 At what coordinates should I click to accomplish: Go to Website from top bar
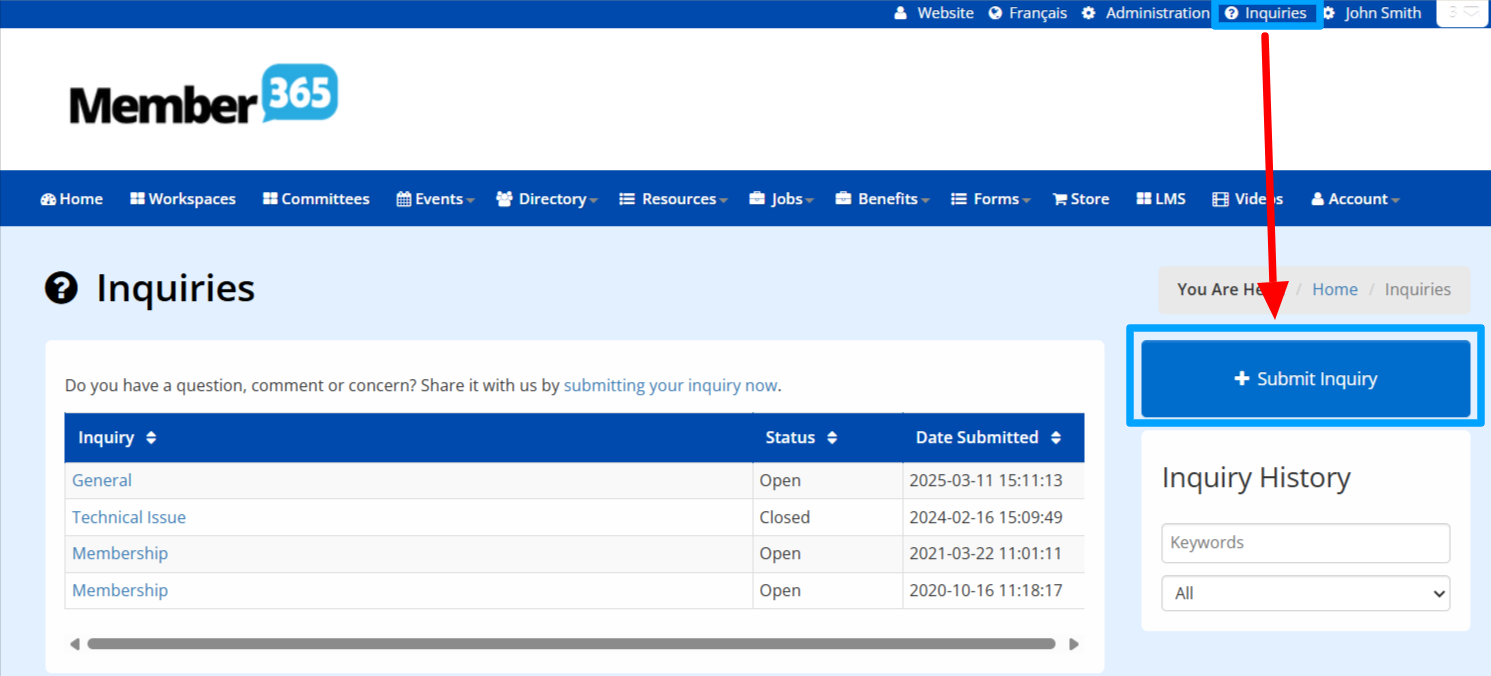[934, 13]
